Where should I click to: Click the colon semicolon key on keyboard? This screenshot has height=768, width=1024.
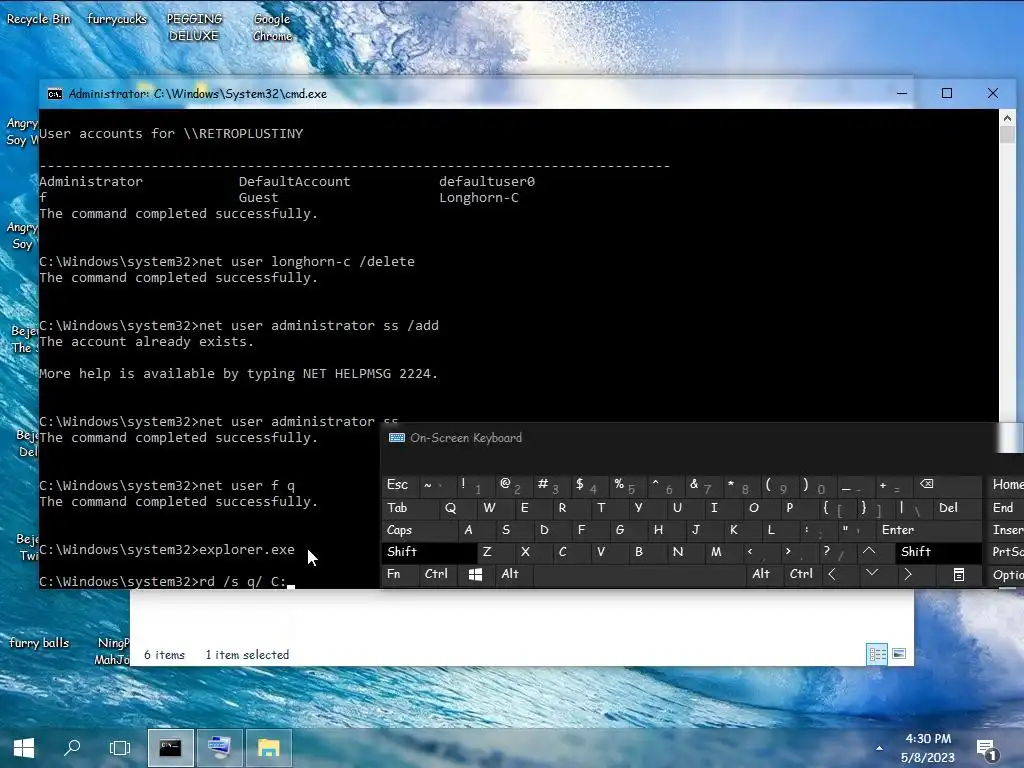coord(815,530)
